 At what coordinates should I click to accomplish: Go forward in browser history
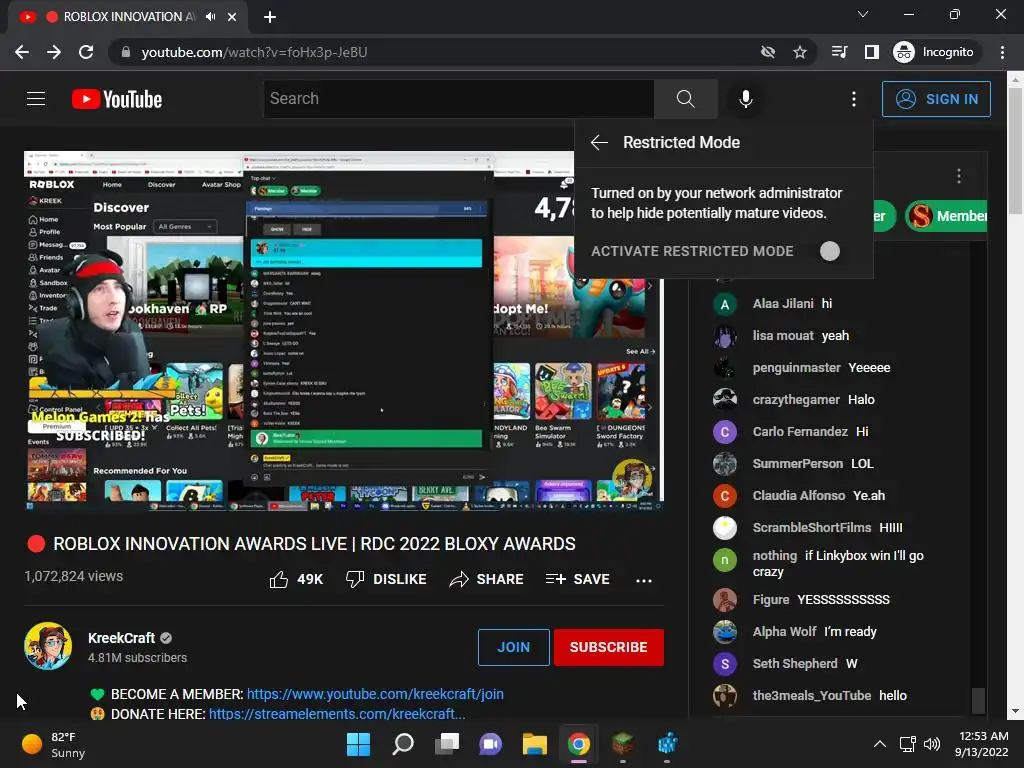(x=54, y=52)
